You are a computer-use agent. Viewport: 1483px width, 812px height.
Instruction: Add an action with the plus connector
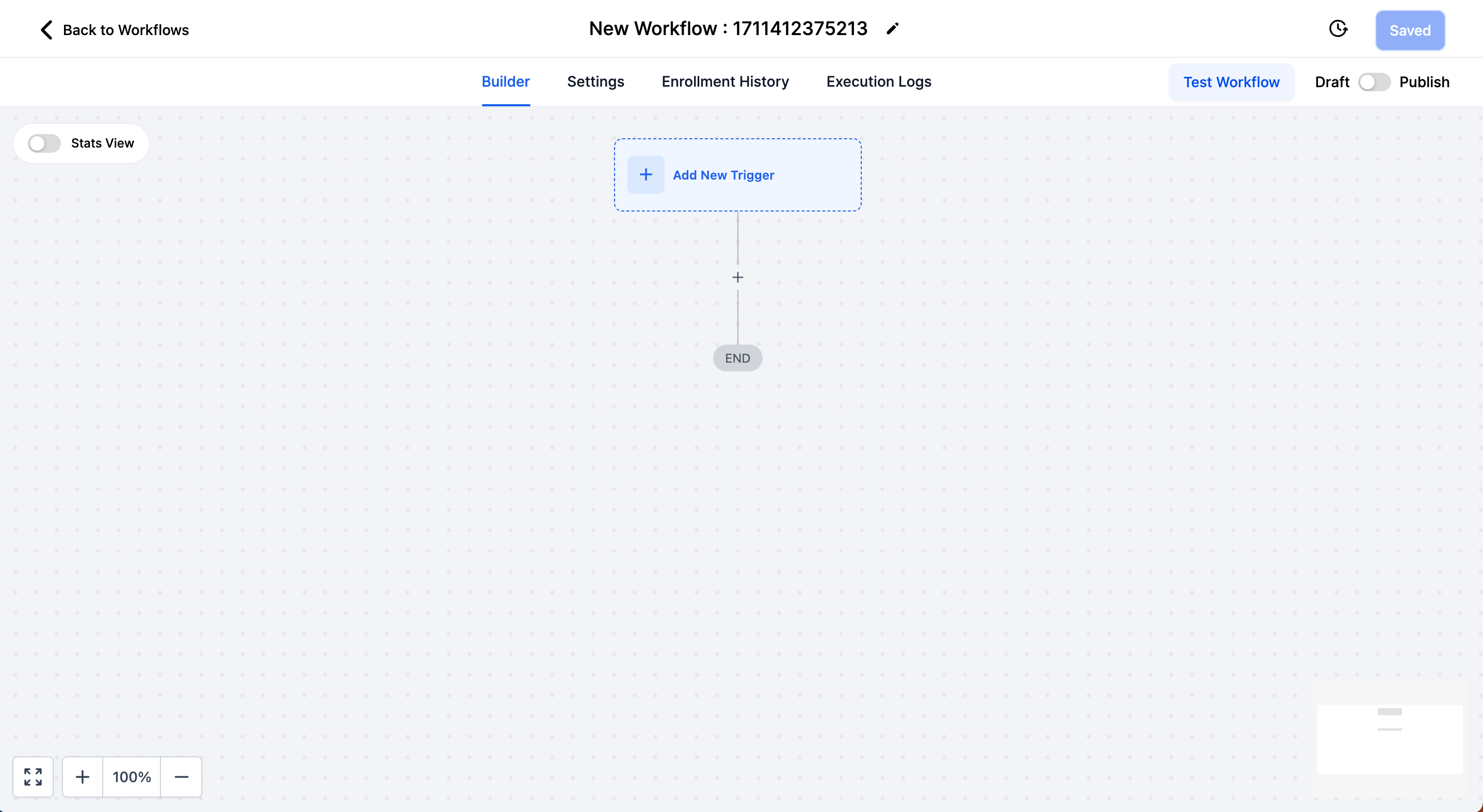click(737, 278)
